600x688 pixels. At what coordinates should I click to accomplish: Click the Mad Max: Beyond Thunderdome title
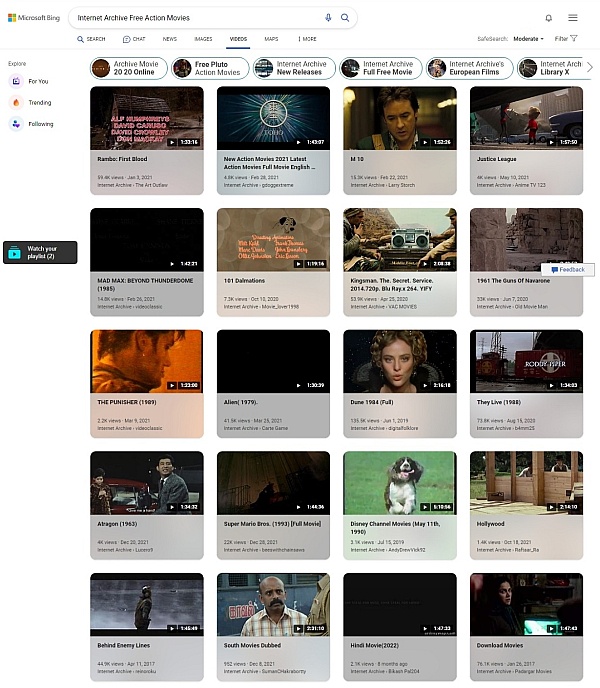[x=145, y=284]
